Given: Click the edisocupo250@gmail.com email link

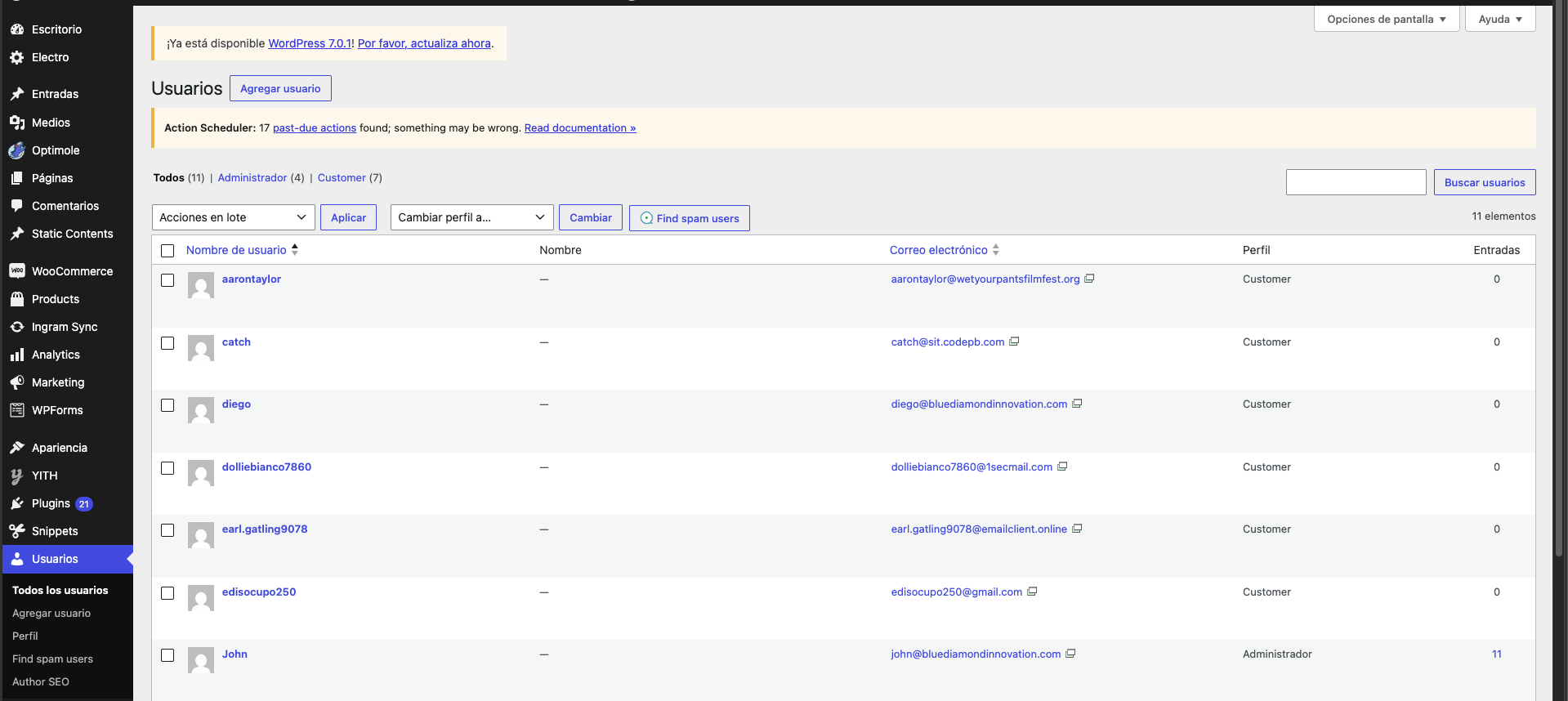Looking at the screenshot, I should [957, 592].
